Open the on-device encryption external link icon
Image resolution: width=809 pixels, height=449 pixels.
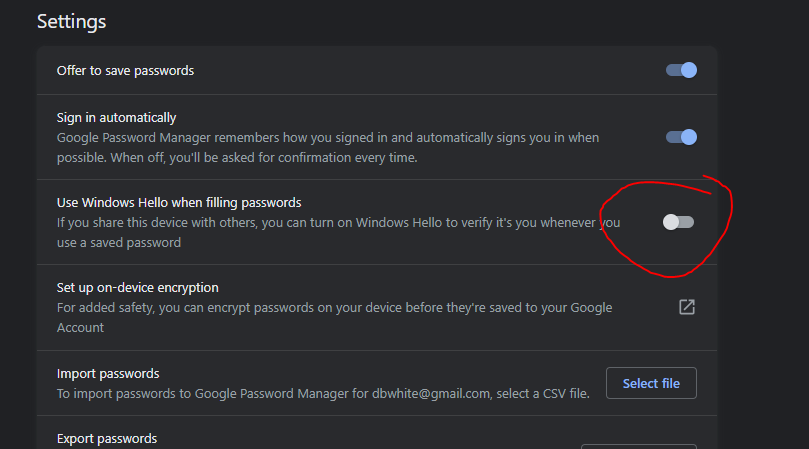(687, 307)
